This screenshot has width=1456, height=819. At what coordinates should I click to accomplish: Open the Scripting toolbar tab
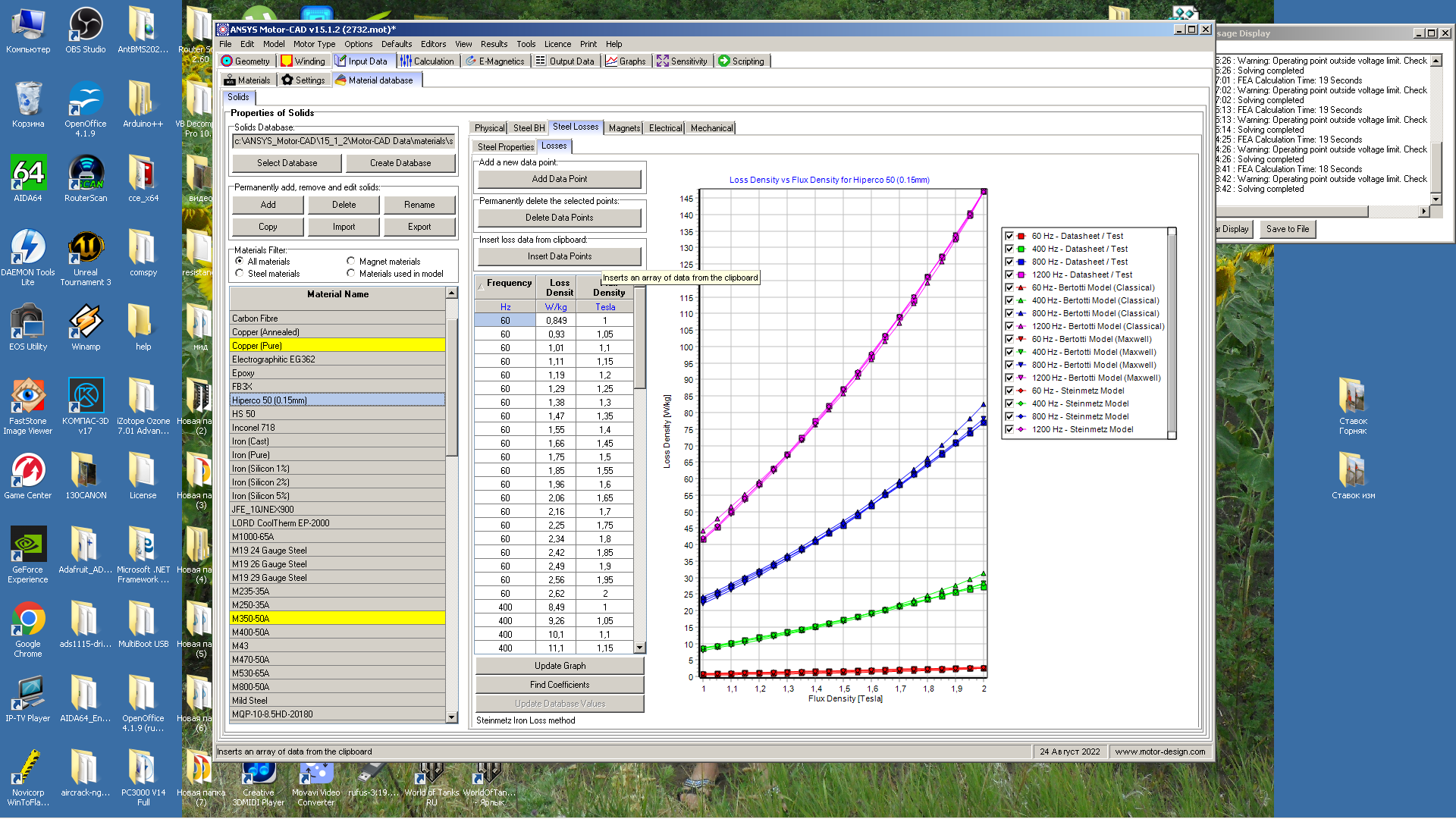[x=742, y=61]
